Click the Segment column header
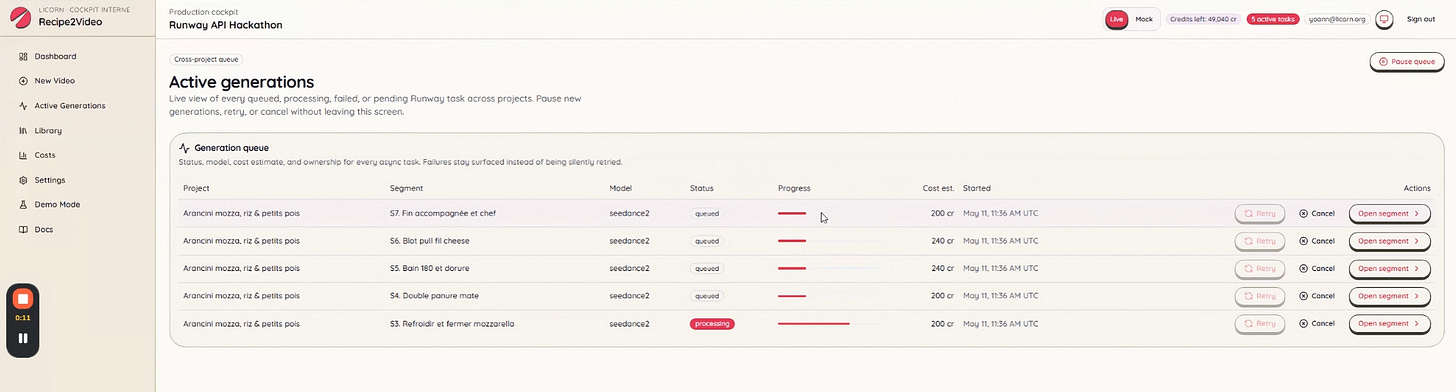1456x392 pixels. (406, 188)
